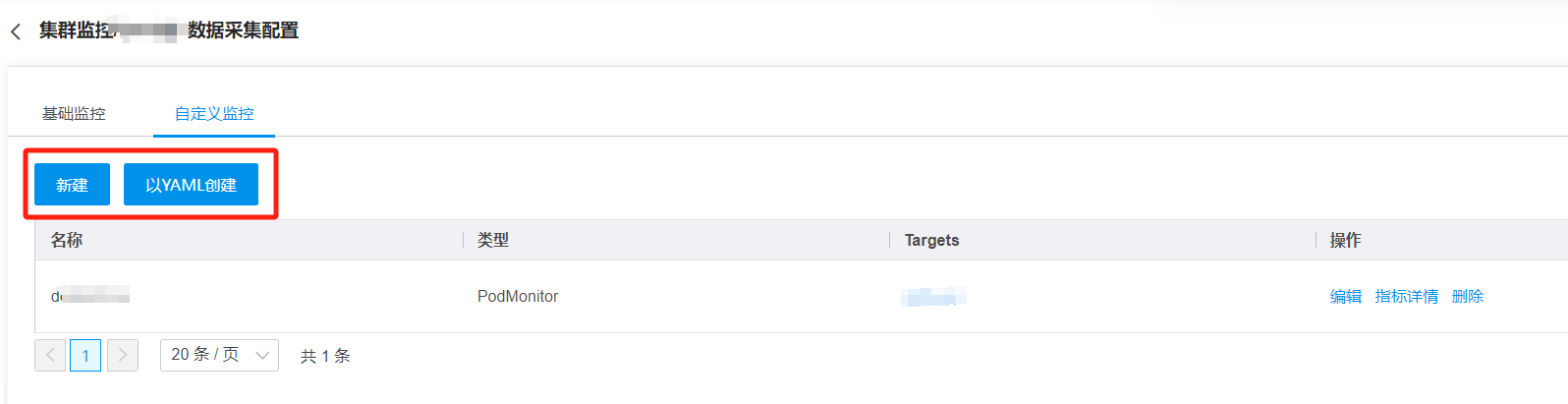Edit the monitor via 编辑 link
Image resolution: width=1568 pixels, height=404 pixels.
coord(1345,296)
